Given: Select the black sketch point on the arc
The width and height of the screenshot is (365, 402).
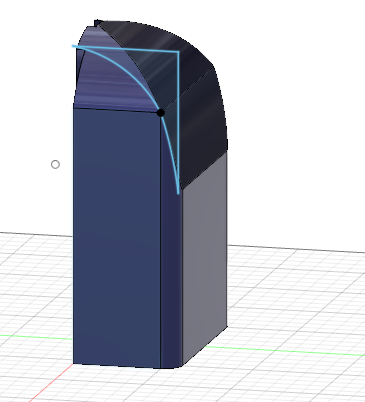Looking at the screenshot, I should point(161,113).
